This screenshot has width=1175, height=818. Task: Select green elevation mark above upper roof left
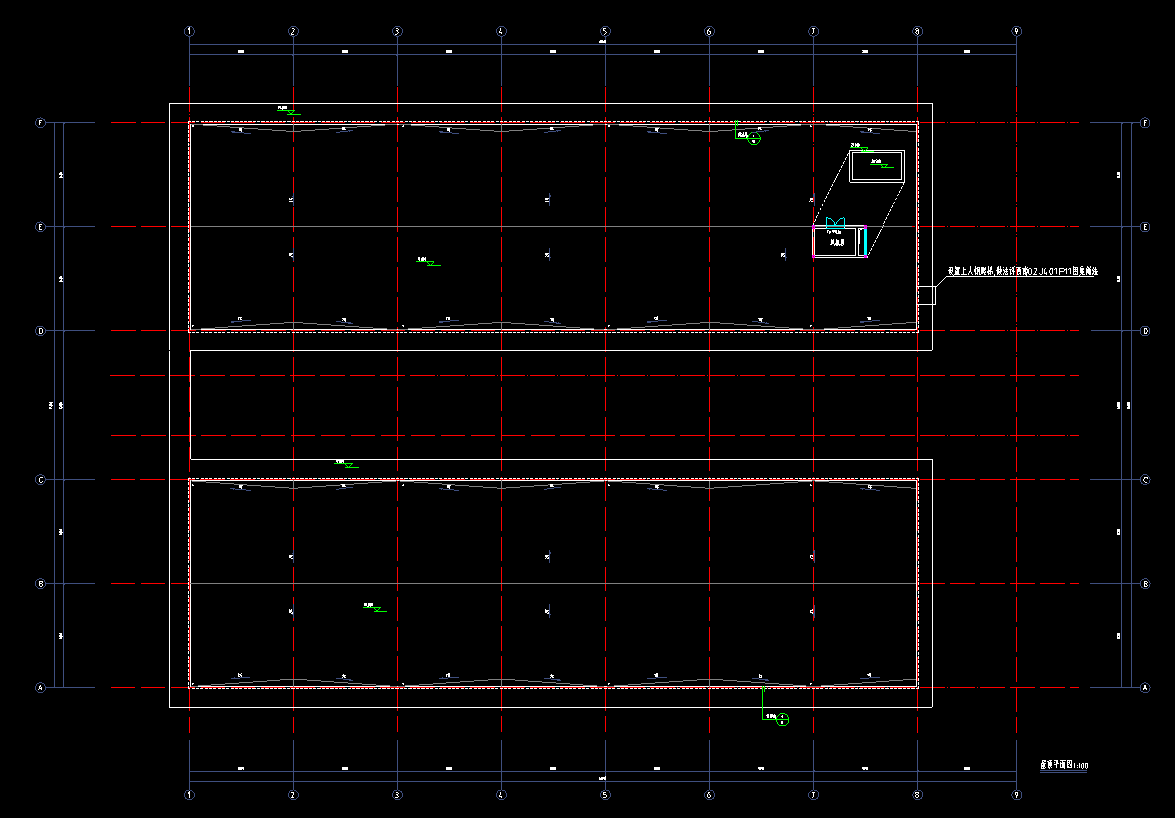(x=288, y=110)
